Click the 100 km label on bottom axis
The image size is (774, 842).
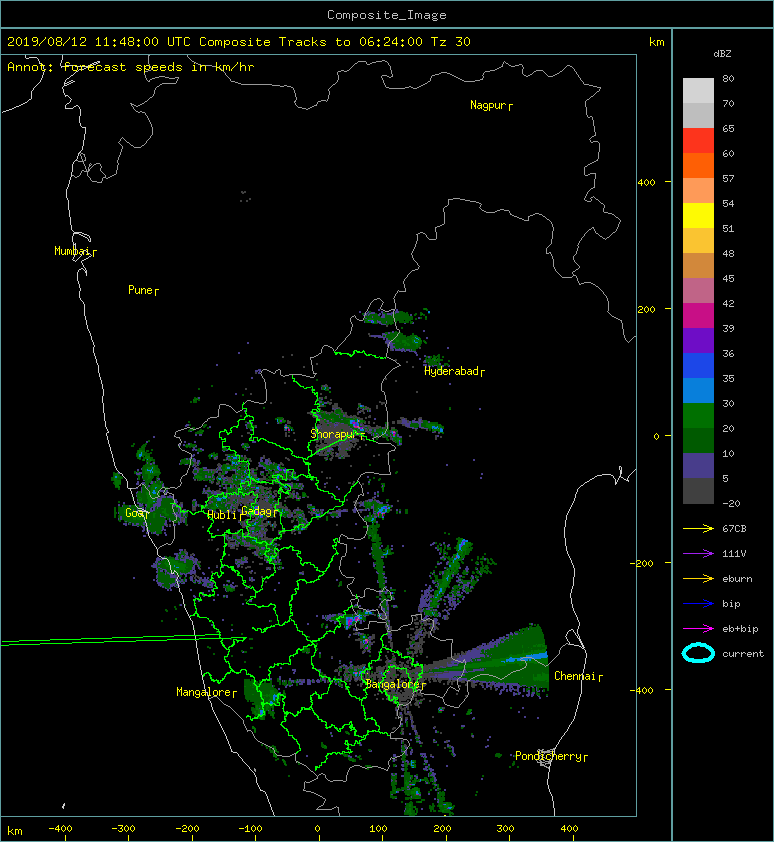pos(378,829)
